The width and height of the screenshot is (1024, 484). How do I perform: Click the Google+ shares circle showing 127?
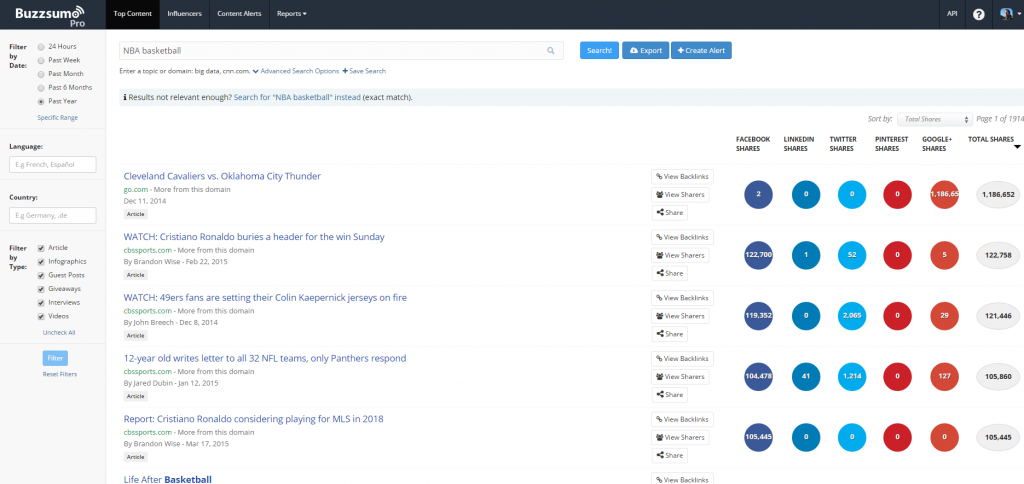coord(944,378)
